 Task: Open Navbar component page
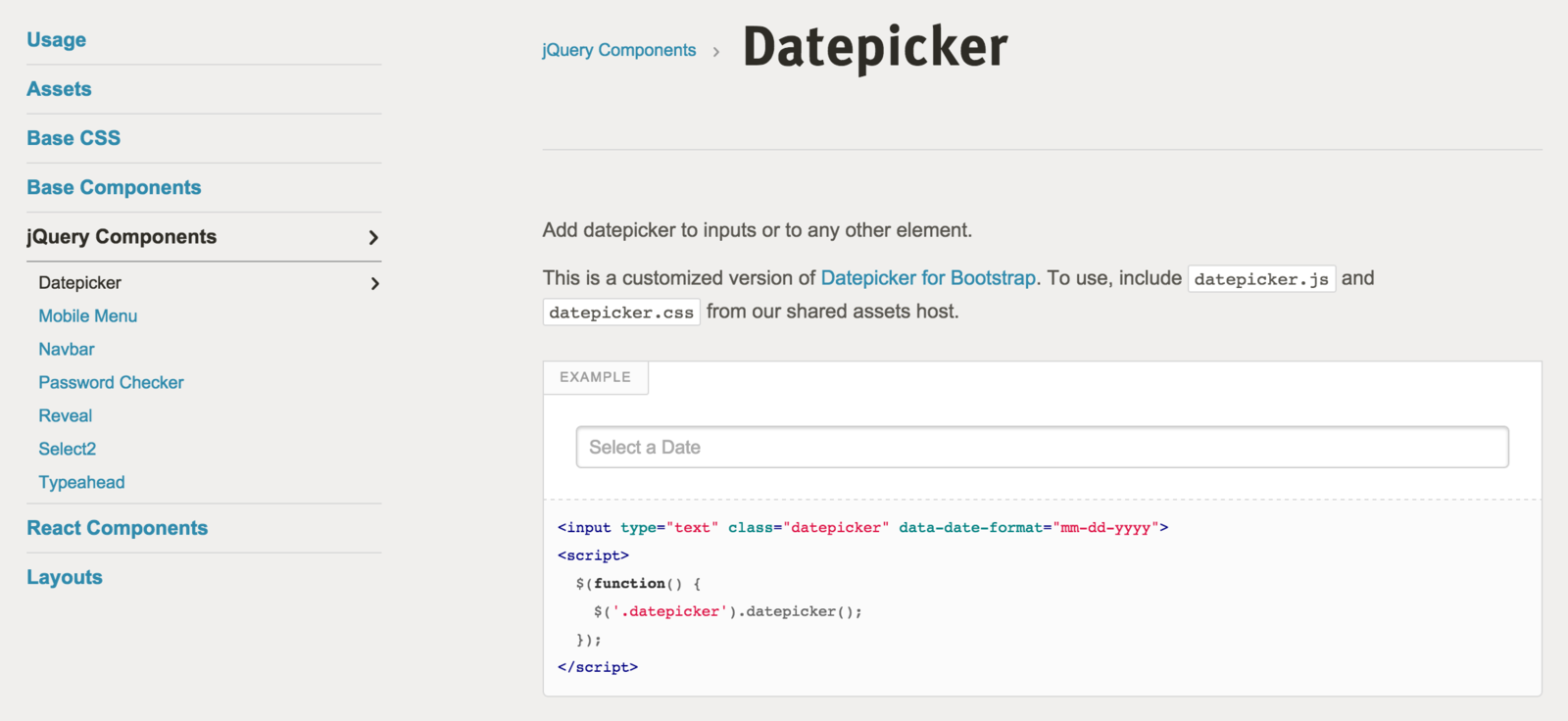coord(67,350)
